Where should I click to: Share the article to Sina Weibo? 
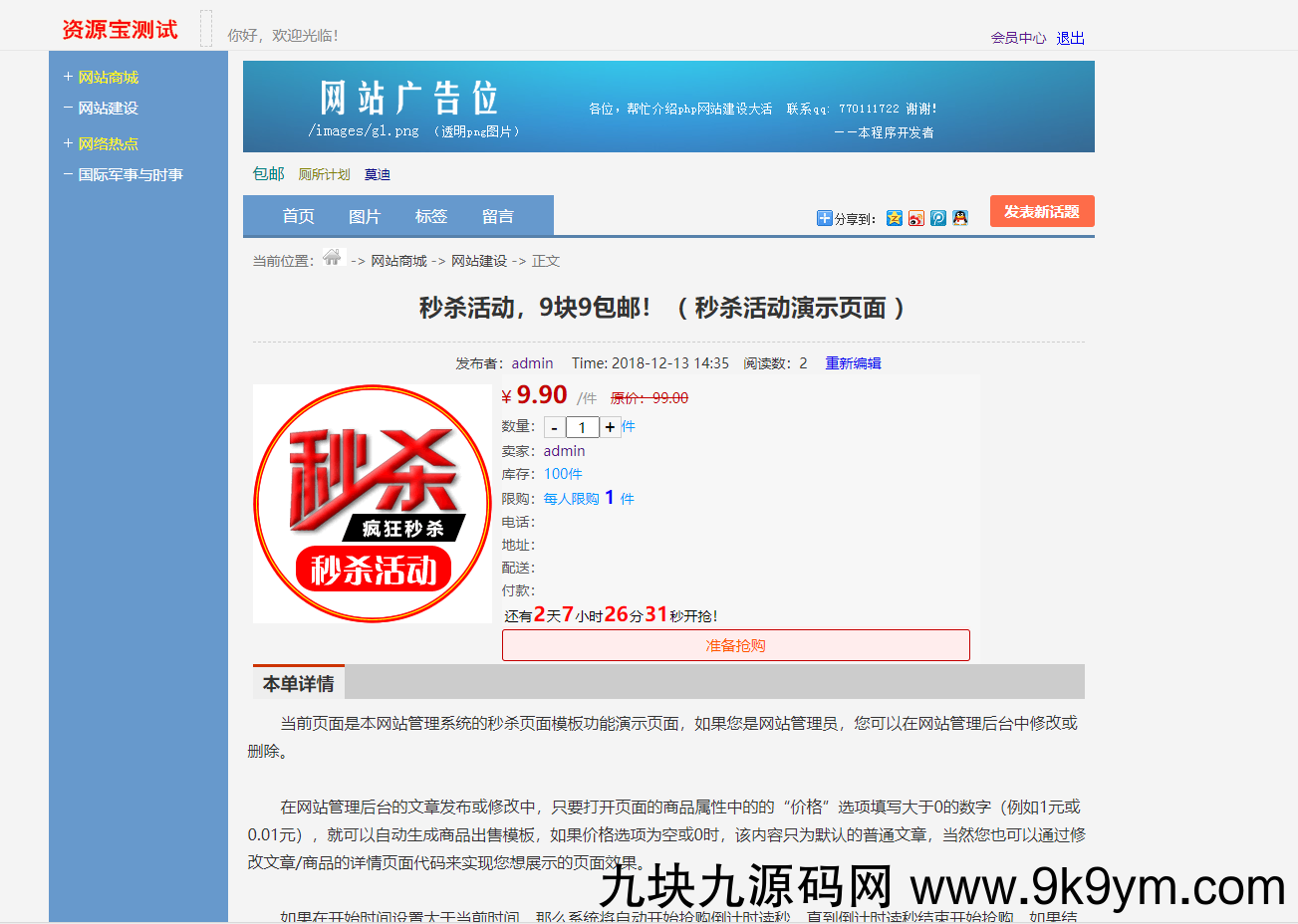[x=915, y=218]
